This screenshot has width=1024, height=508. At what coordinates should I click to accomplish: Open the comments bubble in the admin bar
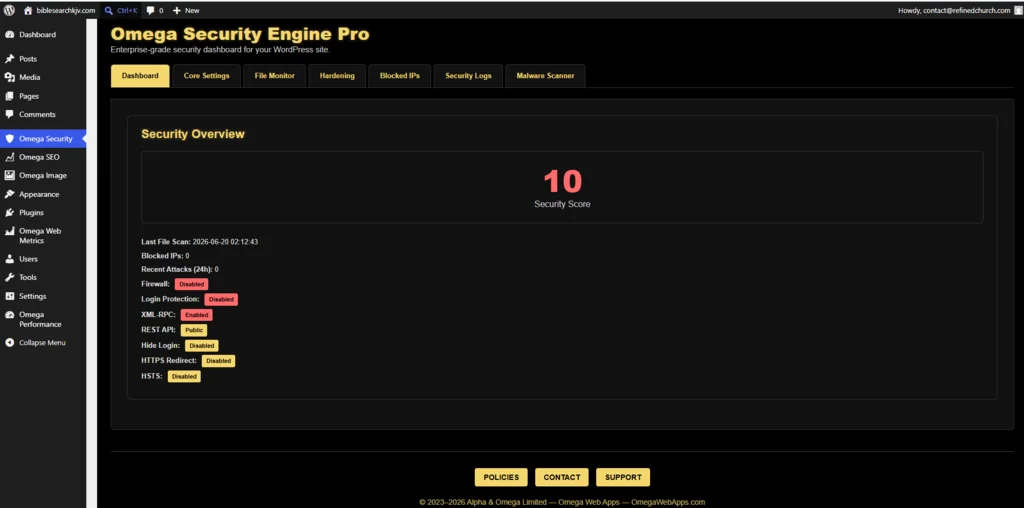150,10
